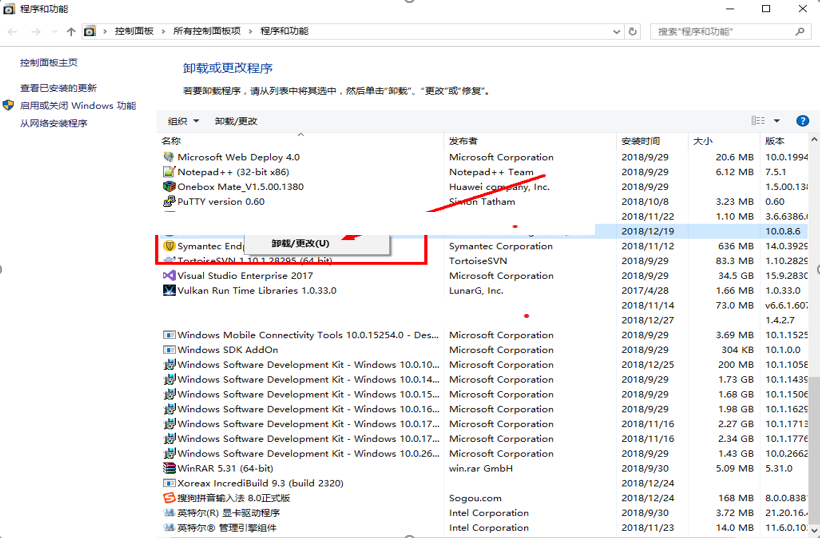Open the 组织 dropdown menu
Viewport: 820px width, 538px height.
(x=183, y=121)
